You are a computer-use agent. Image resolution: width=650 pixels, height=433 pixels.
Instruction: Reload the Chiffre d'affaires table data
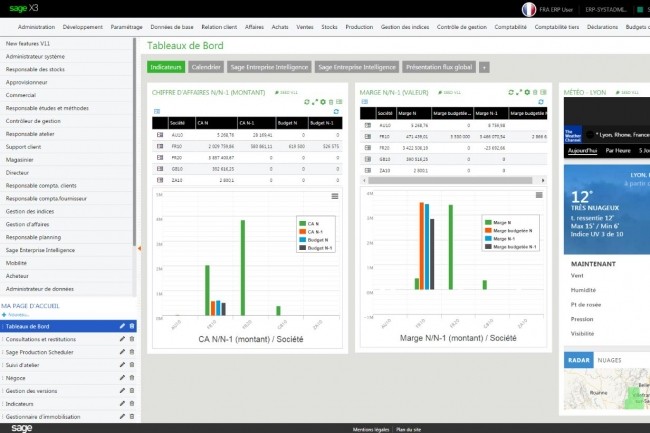[336, 111]
